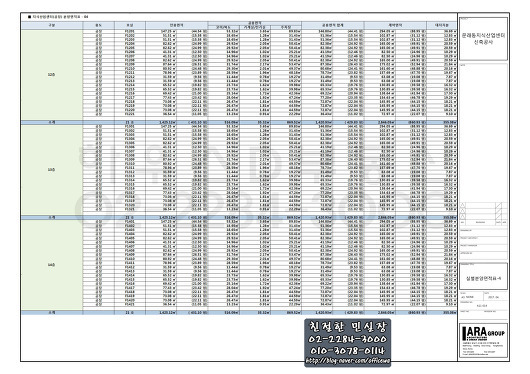Click the project title 문래동지식산업센터 신축공사

click(x=483, y=39)
